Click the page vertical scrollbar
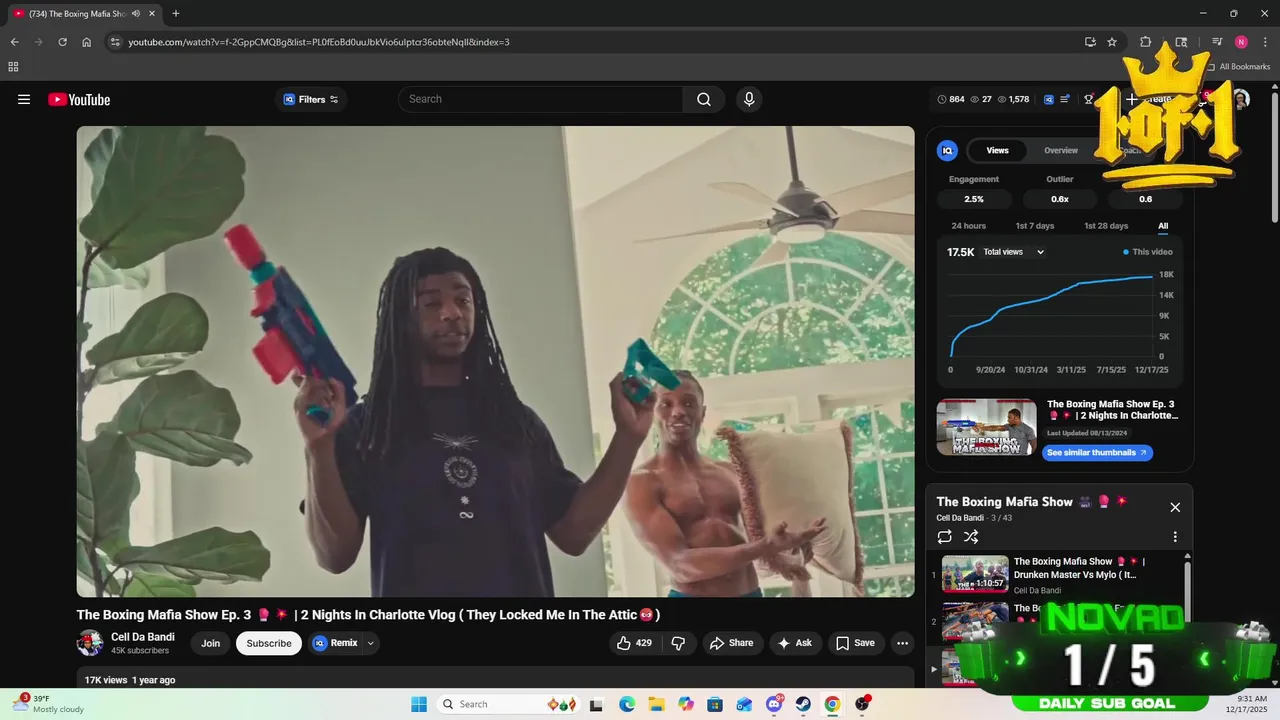The width and height of the screenshot is (1280, 720). (1274, 160)
